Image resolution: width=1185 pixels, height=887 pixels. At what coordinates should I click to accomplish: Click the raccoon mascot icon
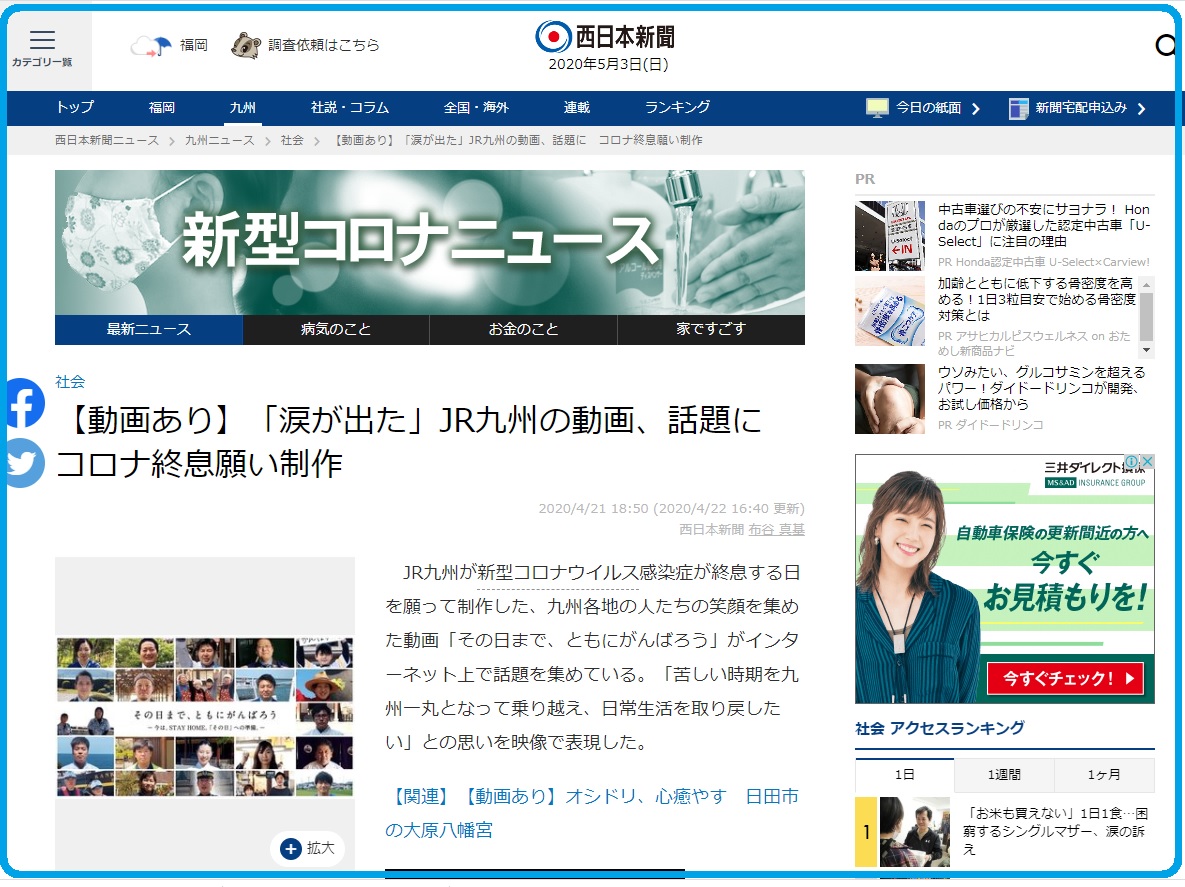[246, 45]
